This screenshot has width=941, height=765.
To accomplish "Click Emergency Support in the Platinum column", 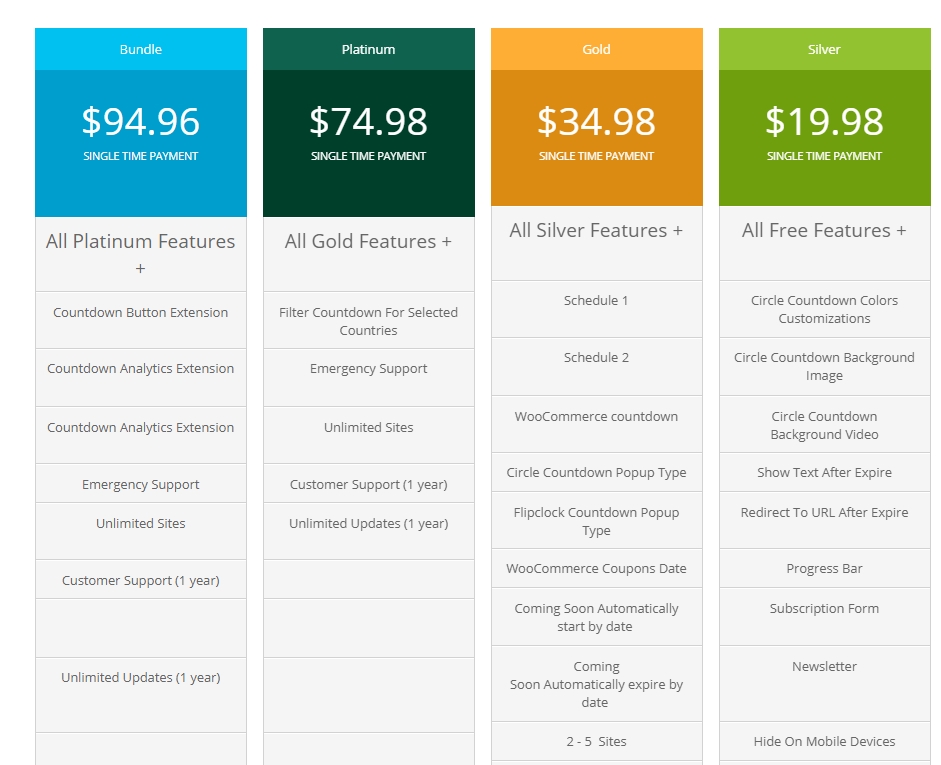I will pos(368,368).
